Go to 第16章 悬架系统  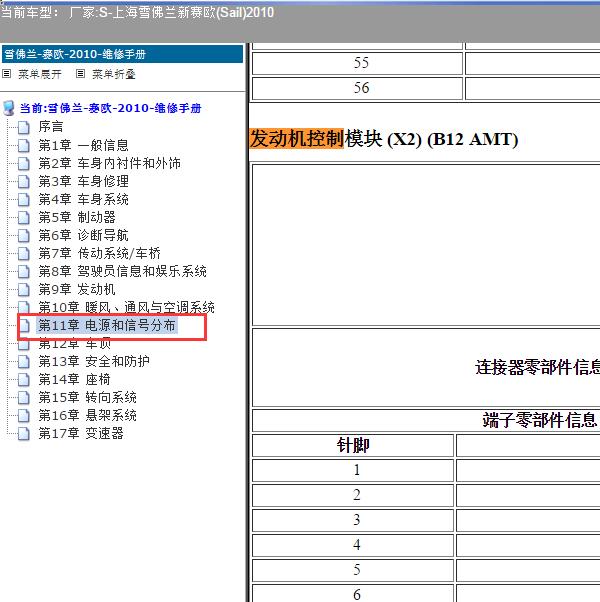(87, 415)
